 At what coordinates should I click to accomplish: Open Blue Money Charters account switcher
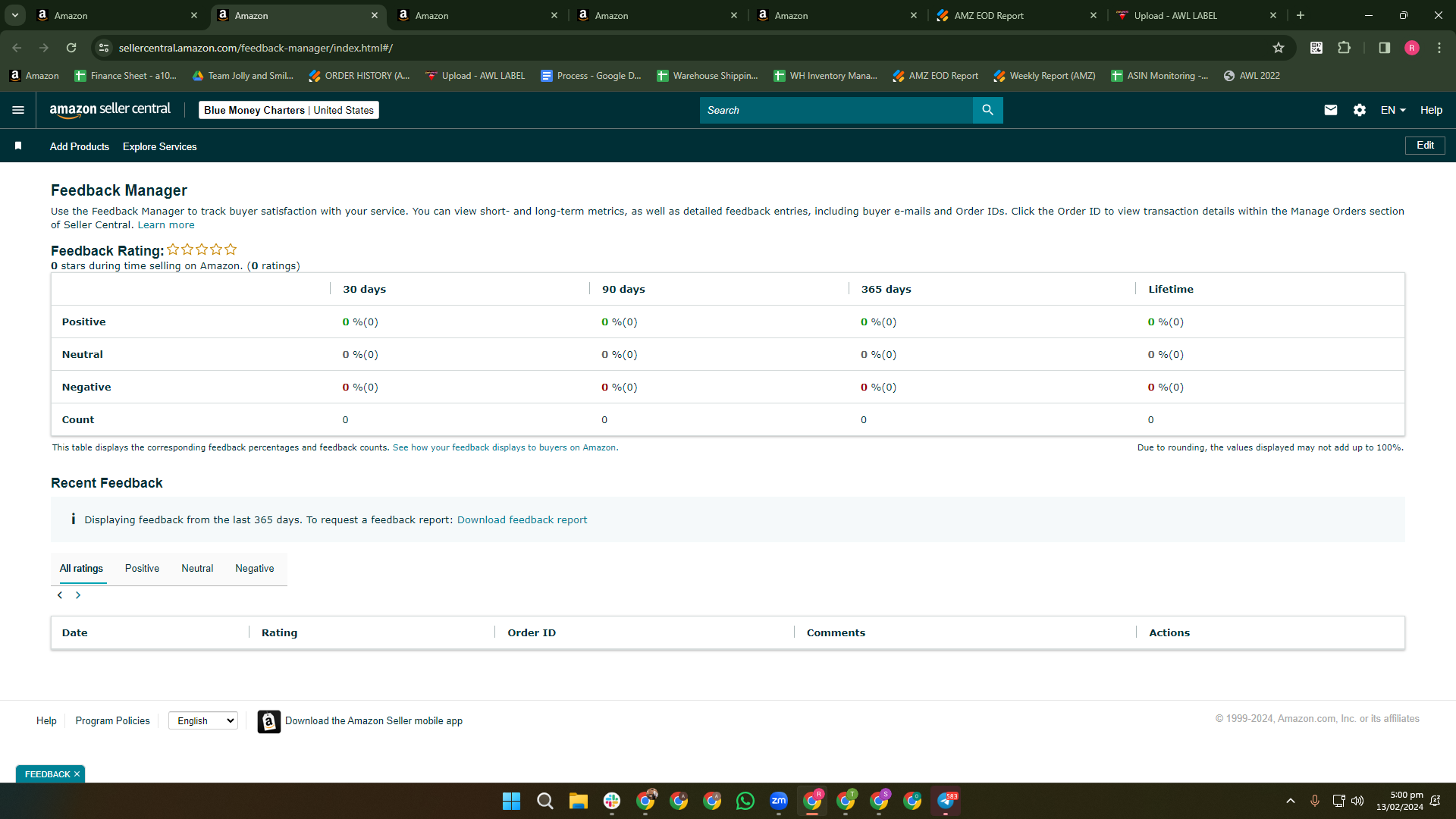coord(289,110)
